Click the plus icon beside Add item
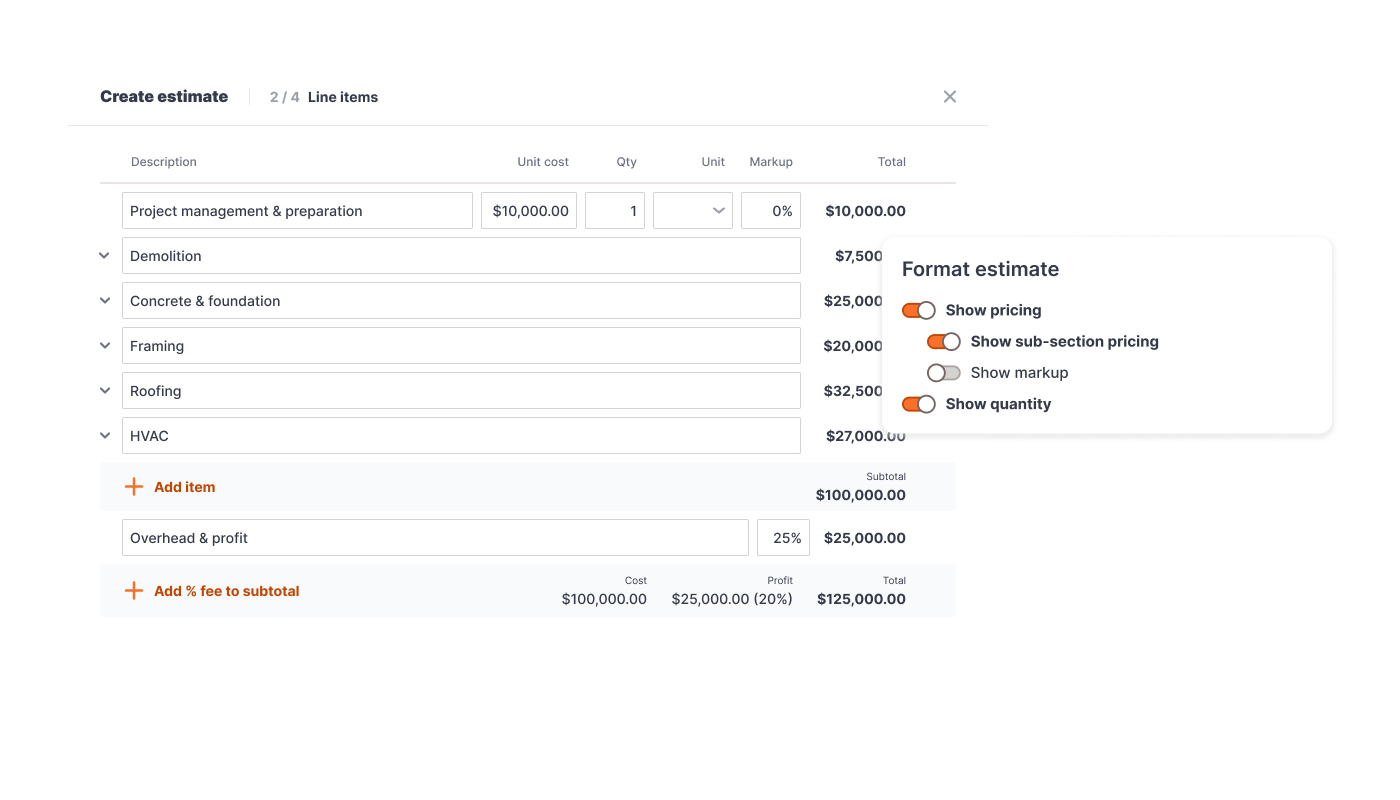Viewport: 1400px width, 800px height. tap(134, 487)
